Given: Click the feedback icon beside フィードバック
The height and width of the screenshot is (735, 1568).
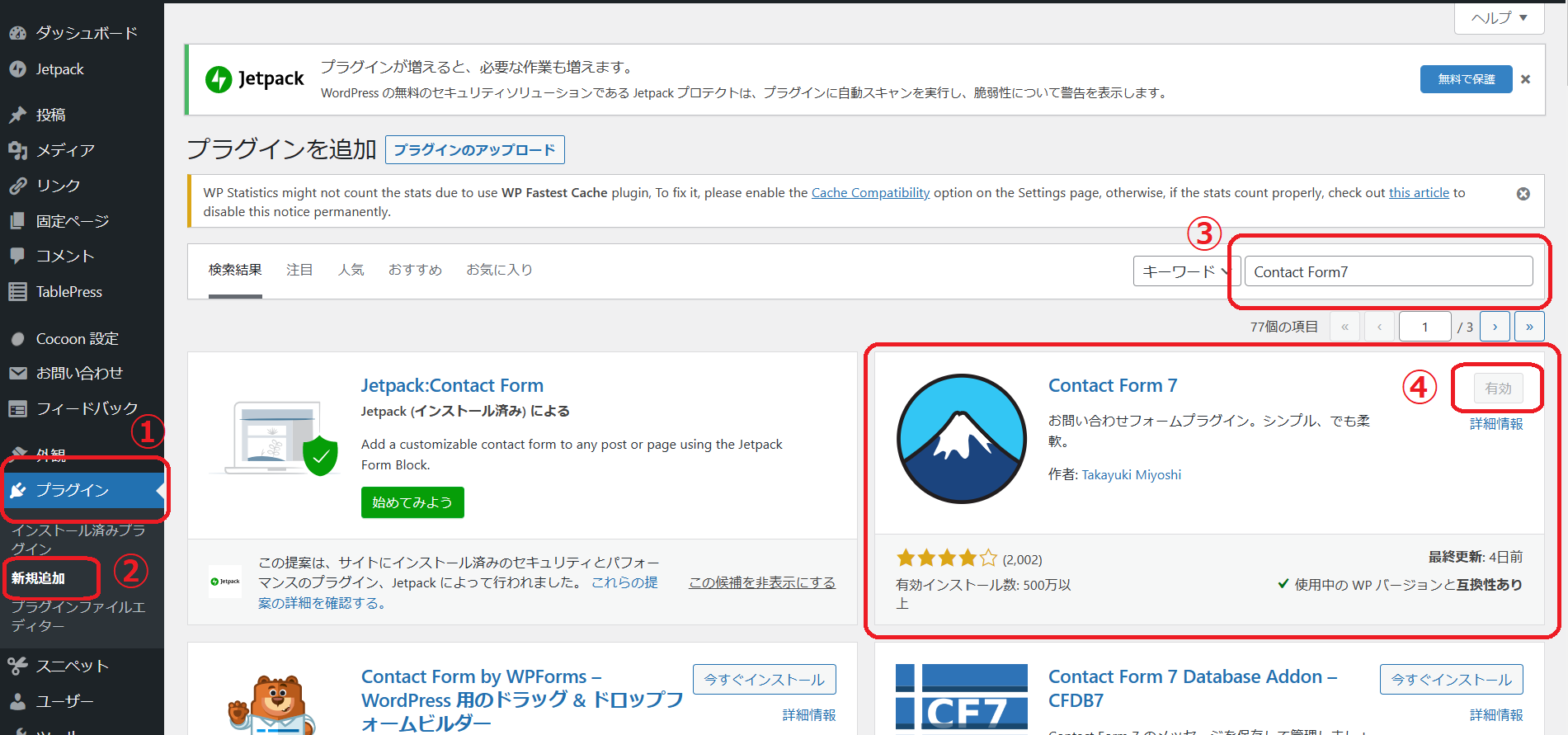Looking at the screenshot, I should [x=17, y=408].
